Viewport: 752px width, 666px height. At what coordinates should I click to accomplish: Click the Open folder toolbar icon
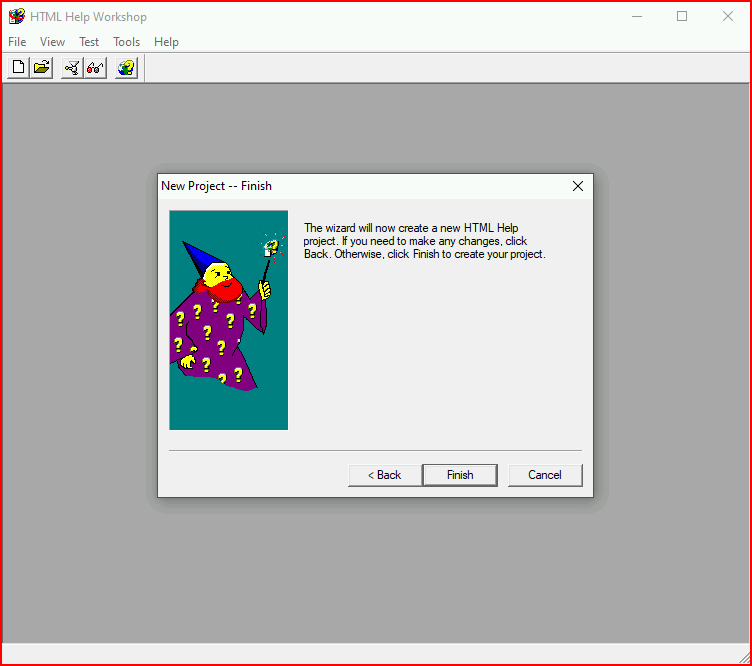click(42, 68)
